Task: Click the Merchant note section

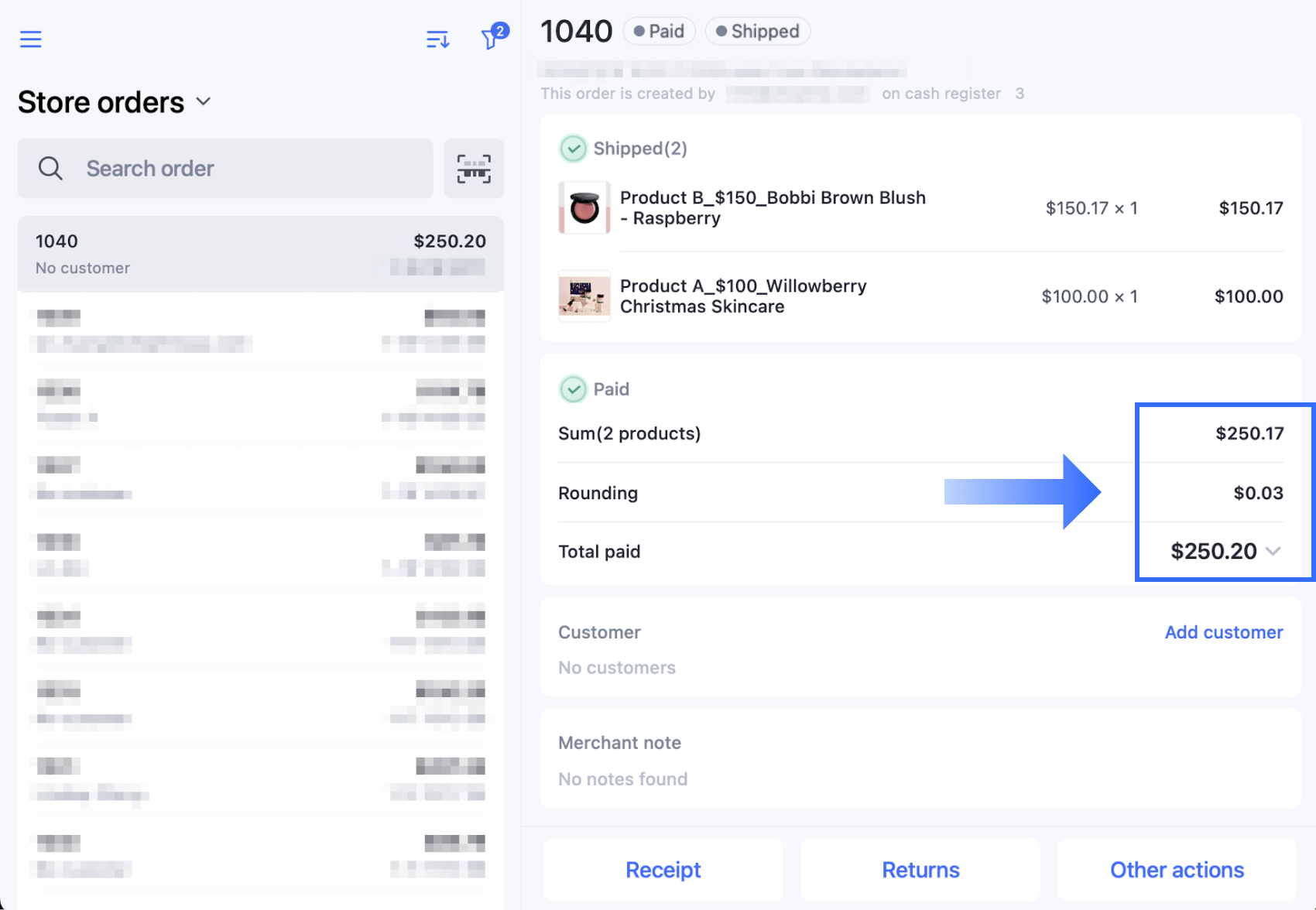Action: click(920, 759)
